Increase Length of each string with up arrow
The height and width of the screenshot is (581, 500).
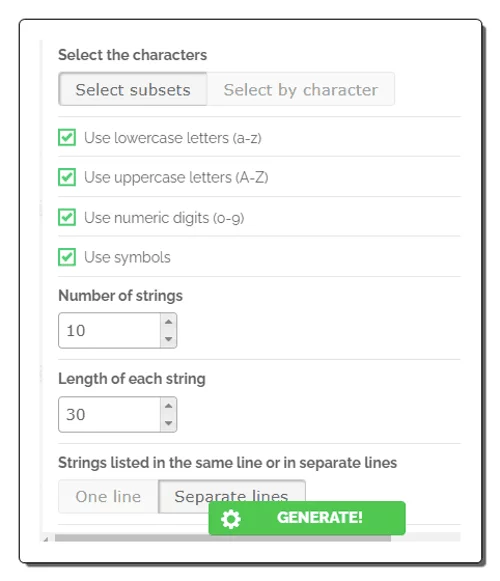(x=169, y=406)
